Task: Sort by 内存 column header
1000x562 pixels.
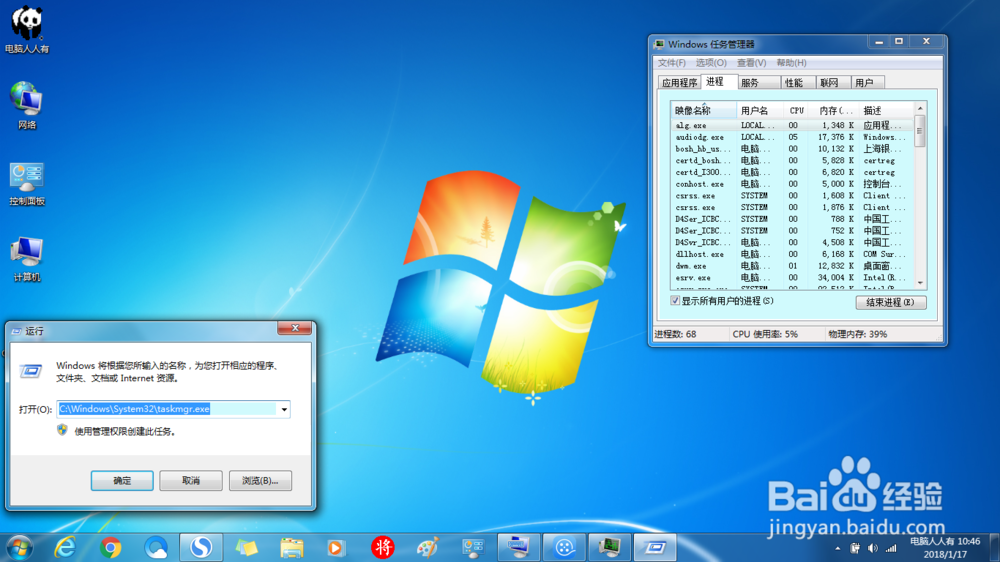Action: 834,110
